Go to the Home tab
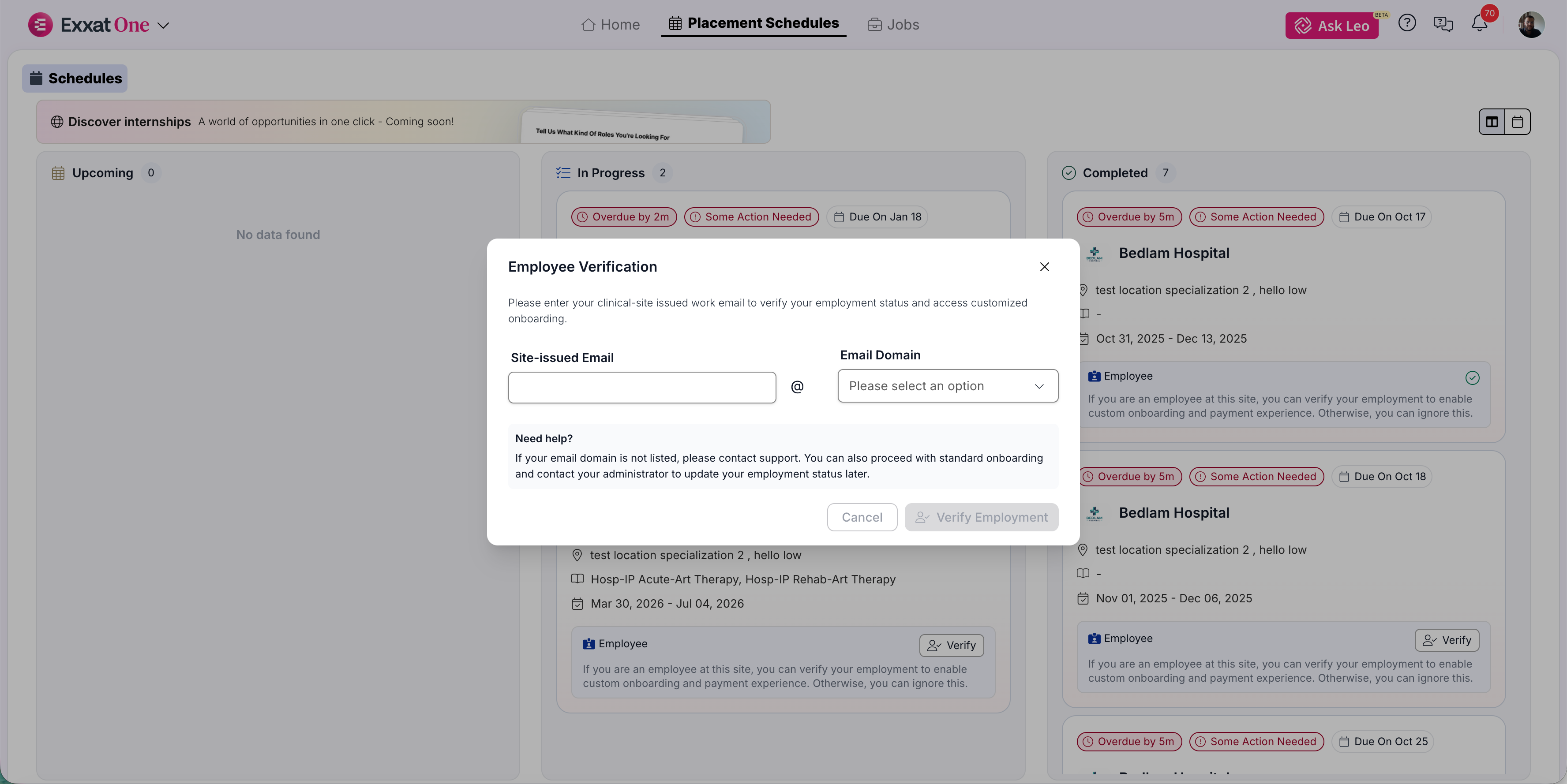Image resolution: width=1567 pixels, height=784 pixels. [x=610, y=25]
